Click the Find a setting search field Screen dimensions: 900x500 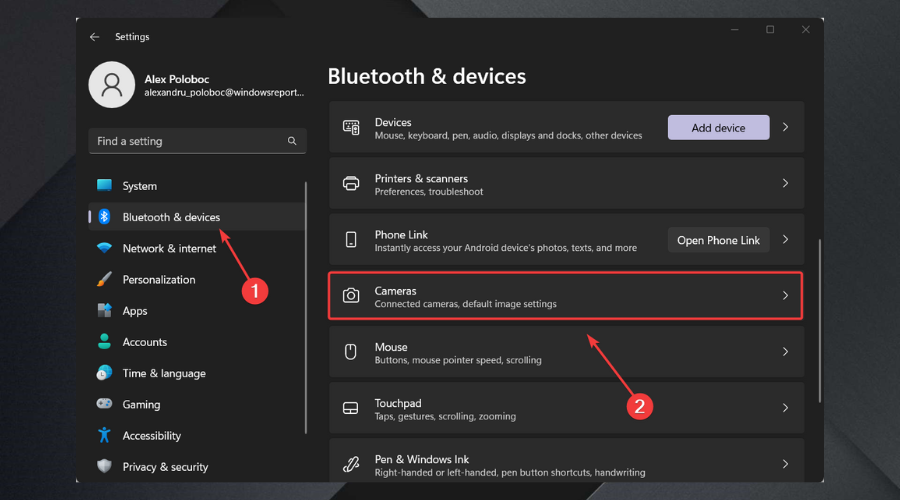(197, 141)
